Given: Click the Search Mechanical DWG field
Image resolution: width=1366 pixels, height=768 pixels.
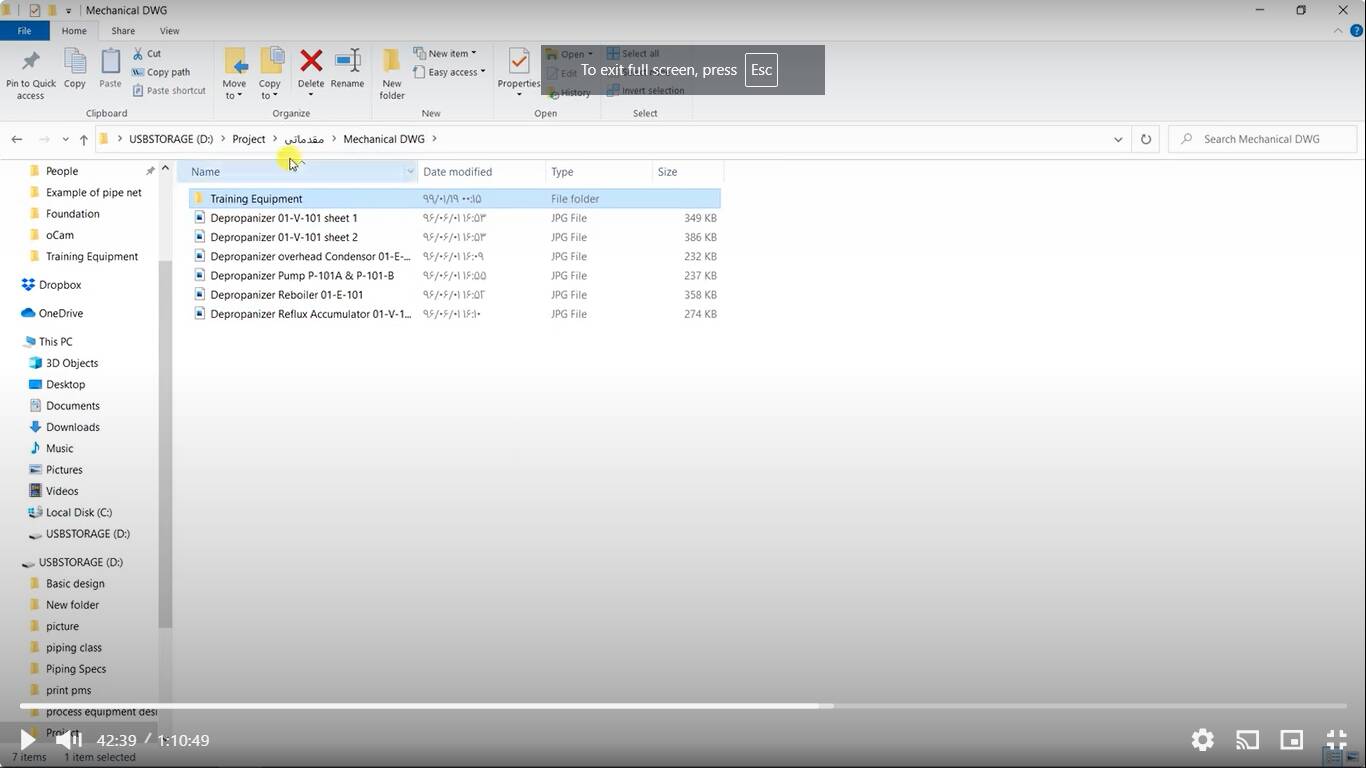Looking at the screenshot, I should point(1263,139).
